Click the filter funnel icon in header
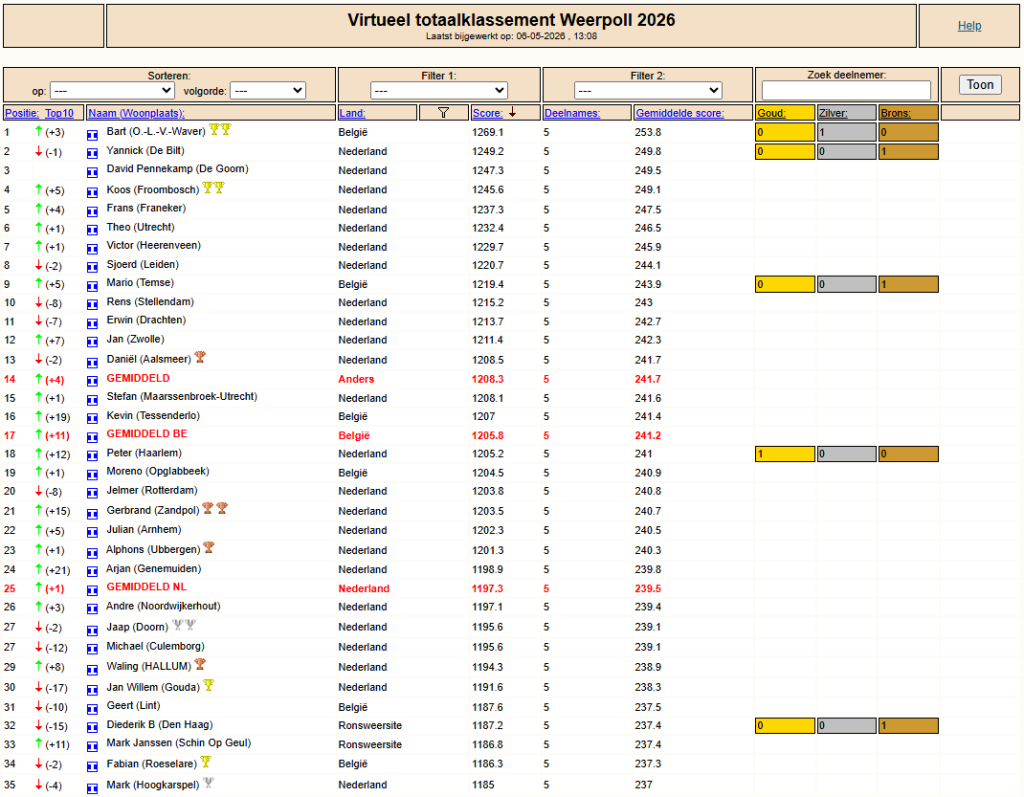This screenshot has height=797, width=1024. pos(443,113)
